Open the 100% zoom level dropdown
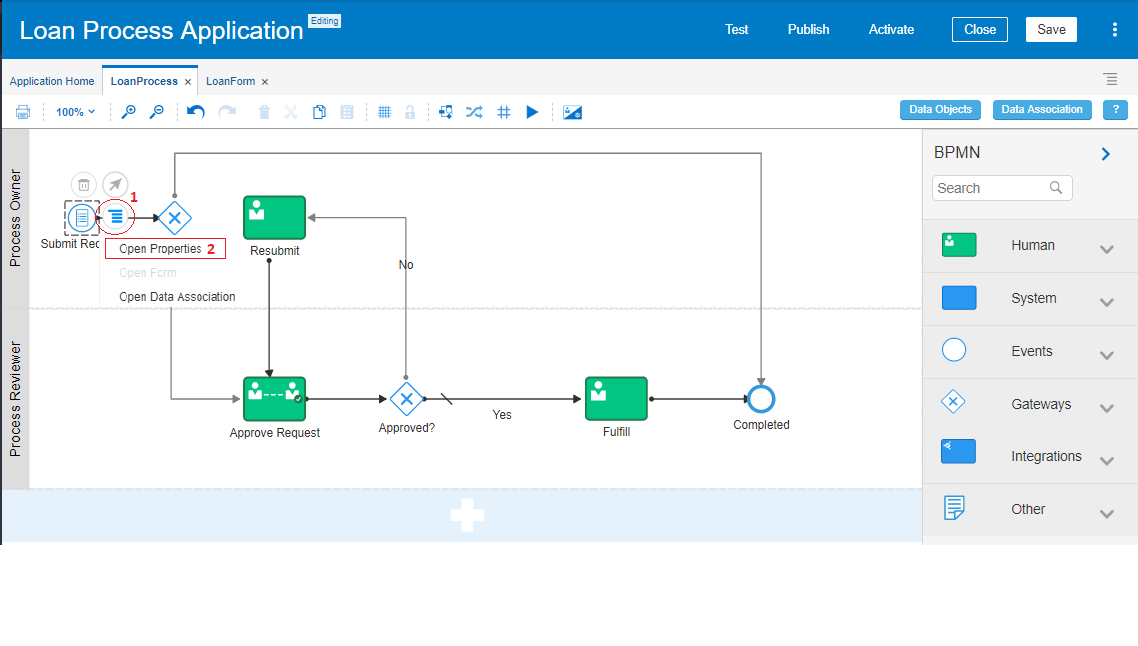This screenshot has height=646, width=1138. coord(75,112)
